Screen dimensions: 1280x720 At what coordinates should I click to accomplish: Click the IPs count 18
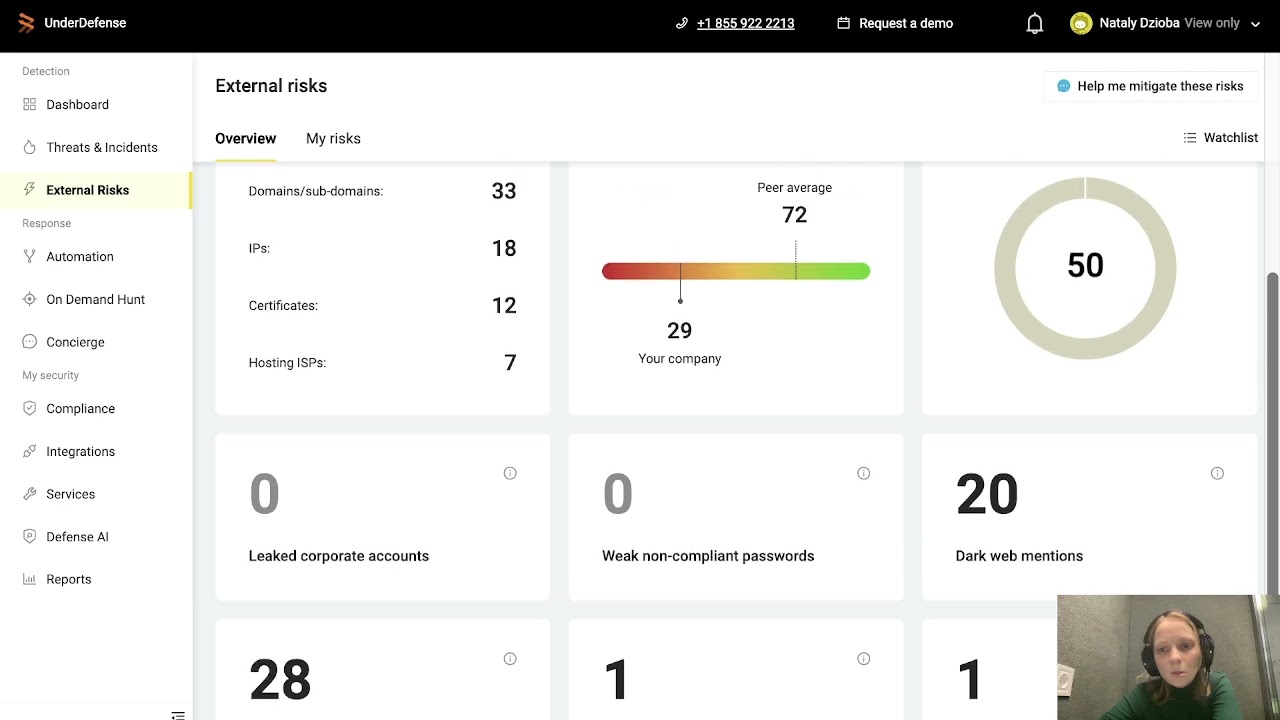[504, 248]
